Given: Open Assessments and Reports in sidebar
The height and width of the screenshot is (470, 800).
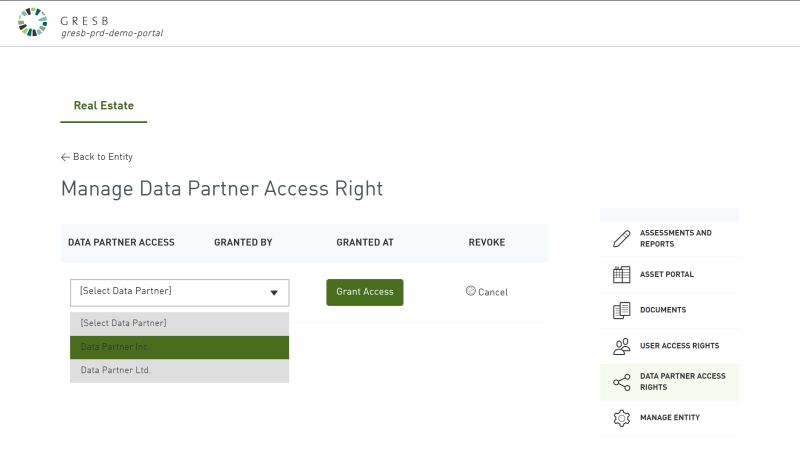Looking at the screenshot, I should coord(669,239).
